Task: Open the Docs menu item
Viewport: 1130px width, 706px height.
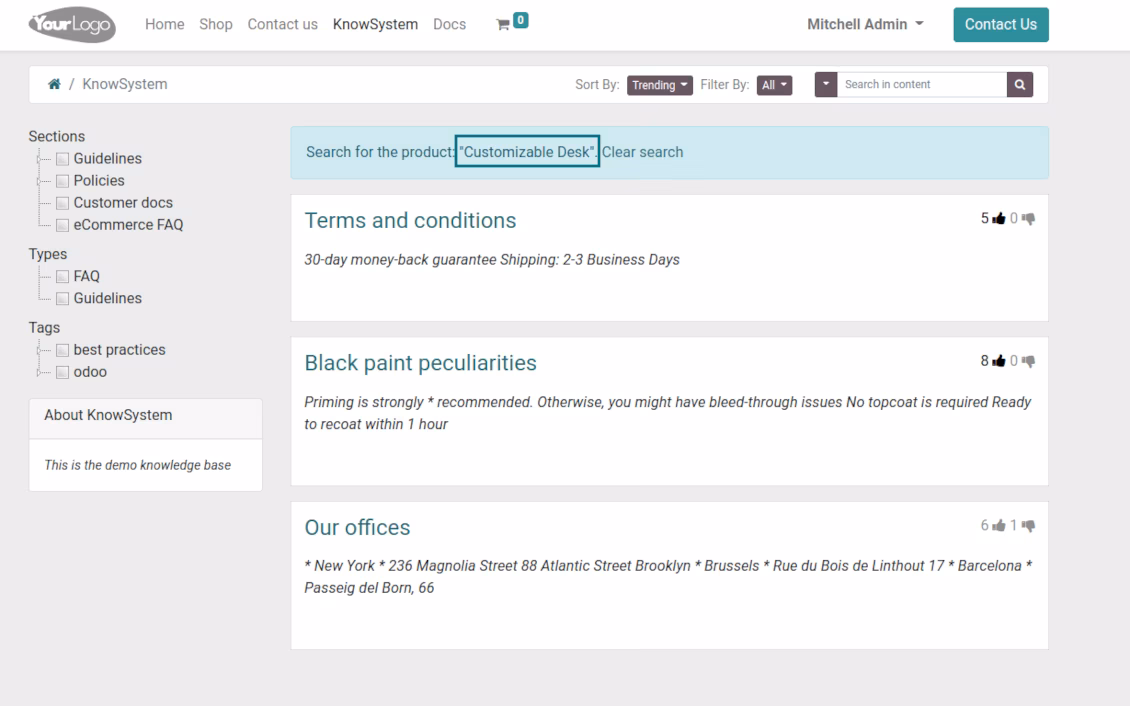Action: 450,24
